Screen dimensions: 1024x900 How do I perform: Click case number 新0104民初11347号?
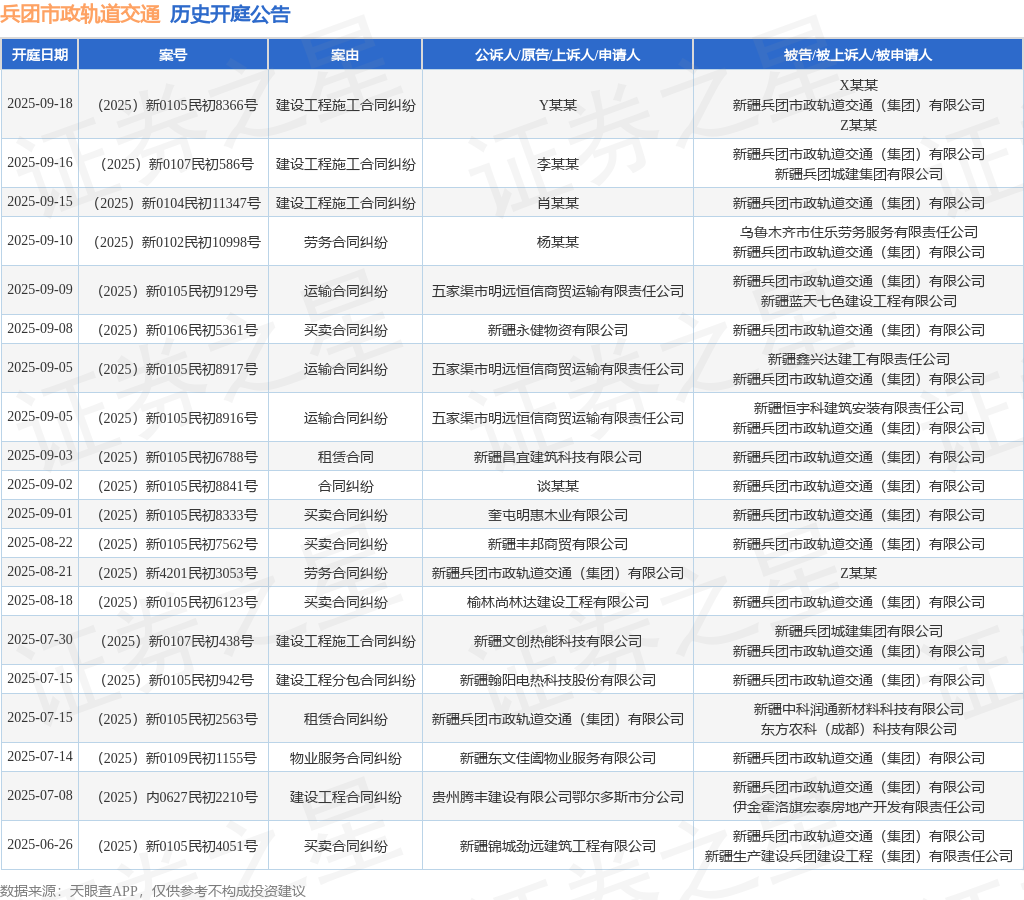coord(178,203)
